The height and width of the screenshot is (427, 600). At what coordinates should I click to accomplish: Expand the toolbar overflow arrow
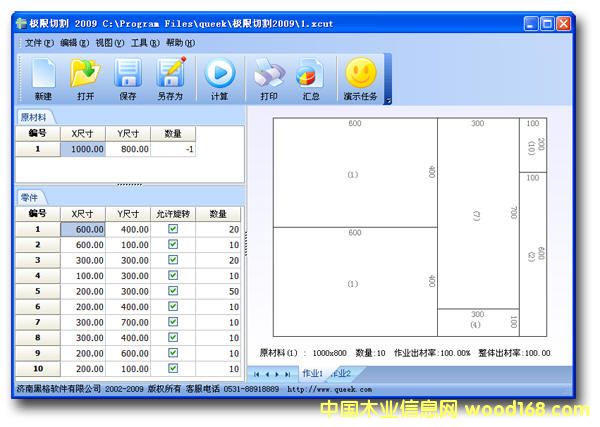388,100
